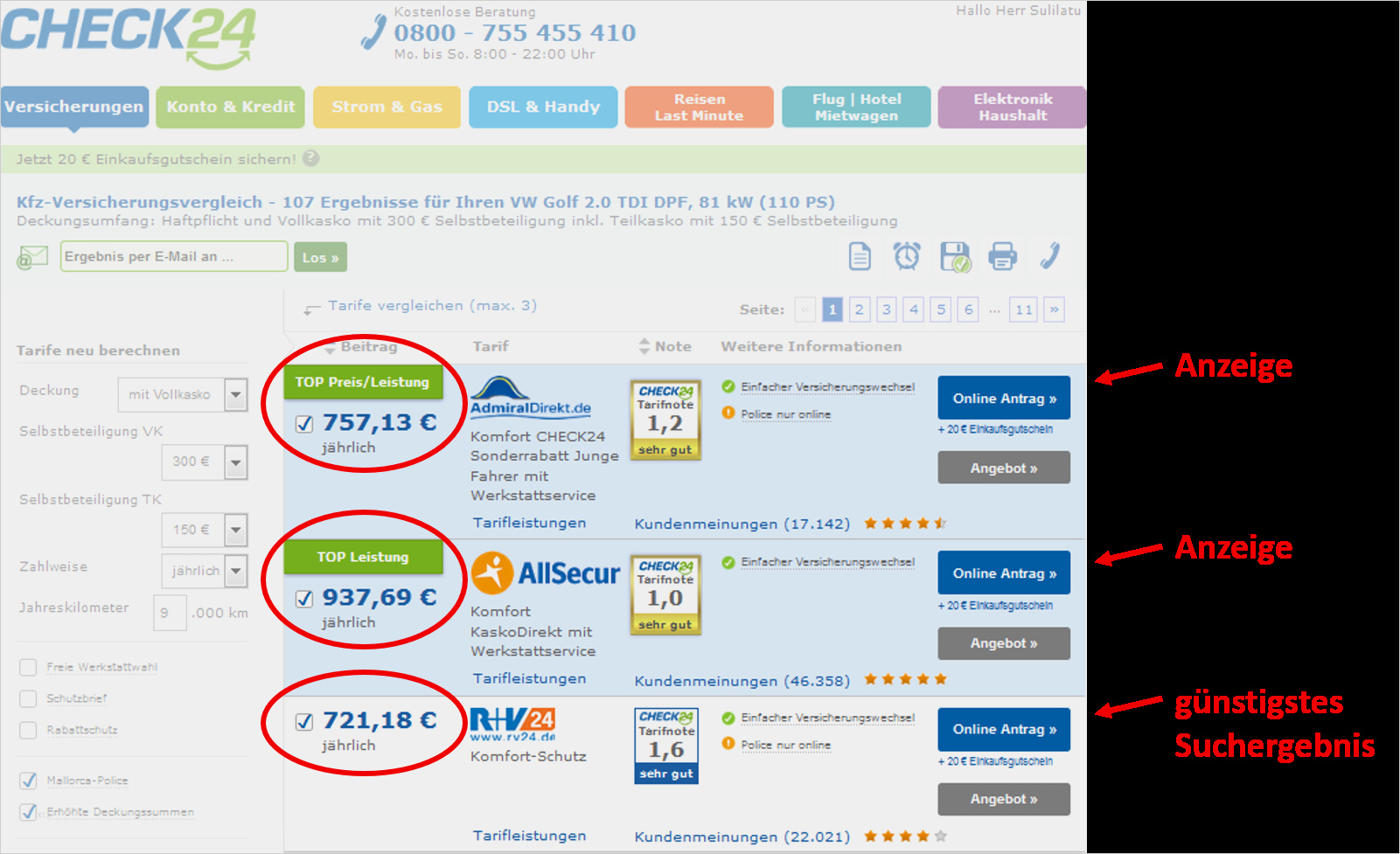
Task: Click the AllSecur logo
Action: point(546,573)
